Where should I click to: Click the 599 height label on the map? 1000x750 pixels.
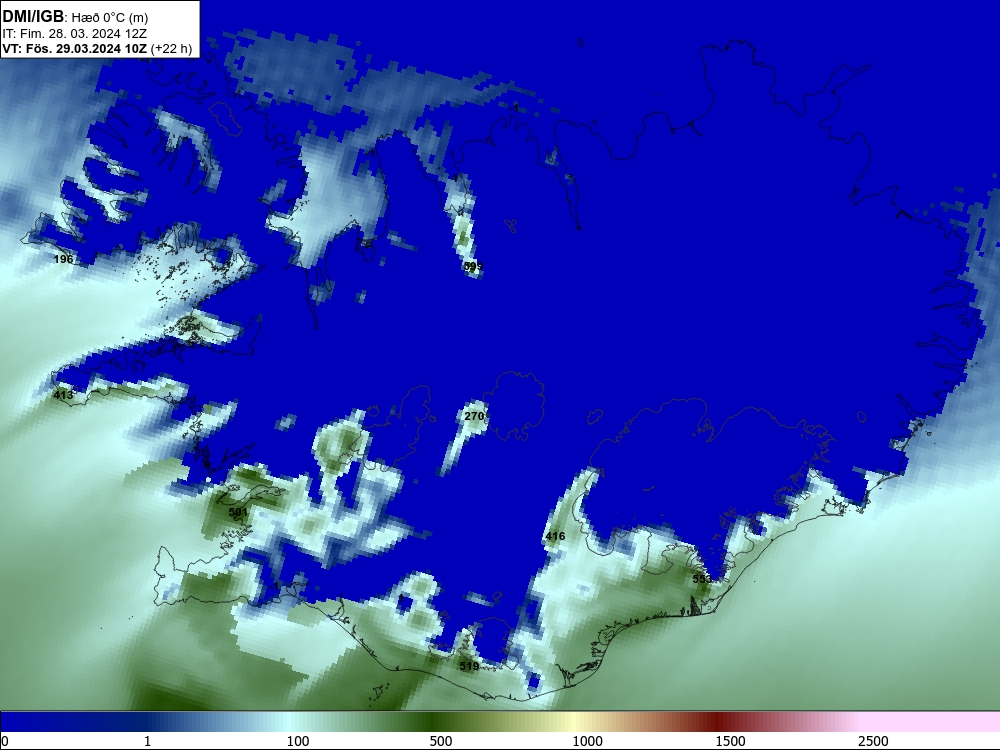click(473, 266)
